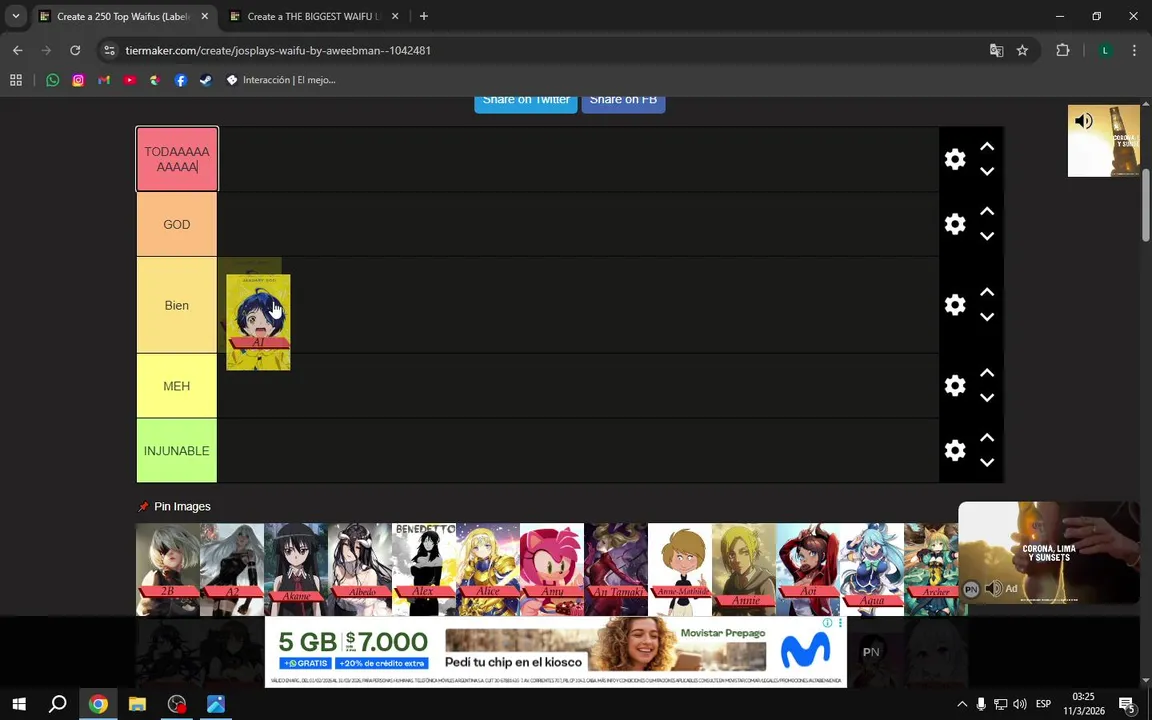This screenshot has width=1152, height=720.
Task: Mute the floating Corona Lima y Sunsets video
Action: click(993, 588)
